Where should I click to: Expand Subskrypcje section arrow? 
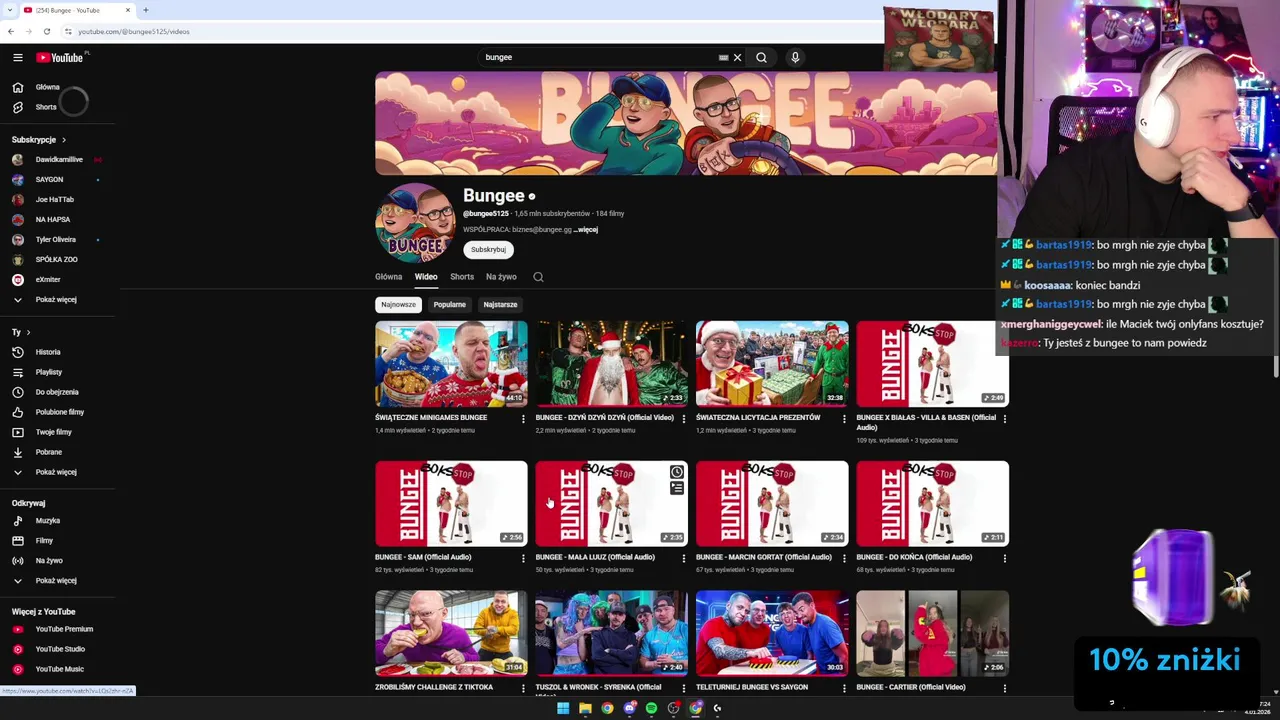click(x=64, y=140)
